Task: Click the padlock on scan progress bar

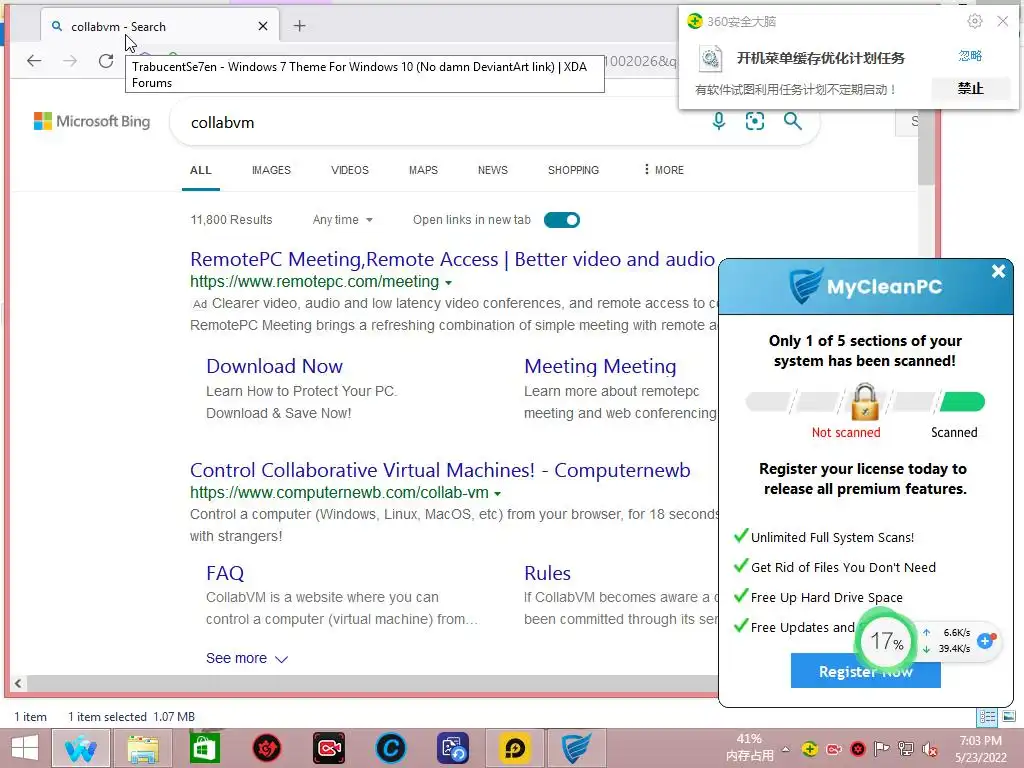Action: click(865, 402)
